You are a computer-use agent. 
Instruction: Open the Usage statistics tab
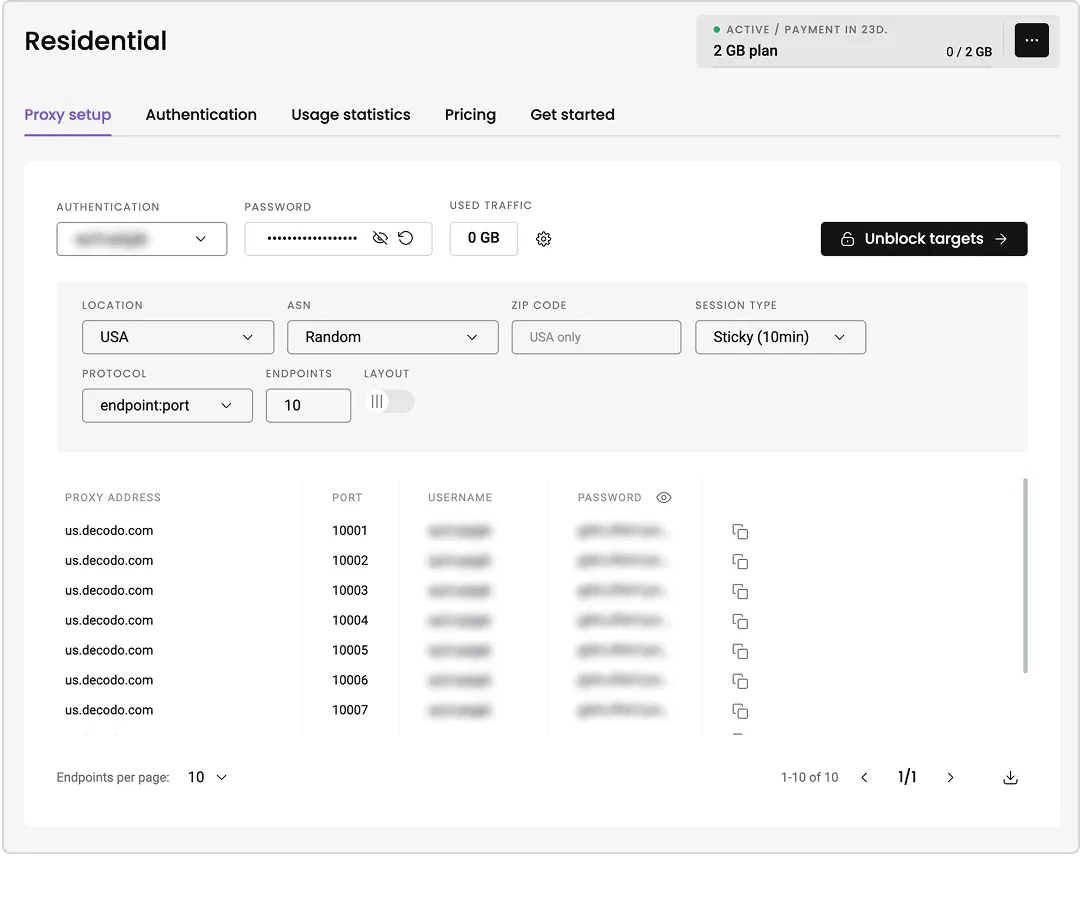tap(351, 115)
